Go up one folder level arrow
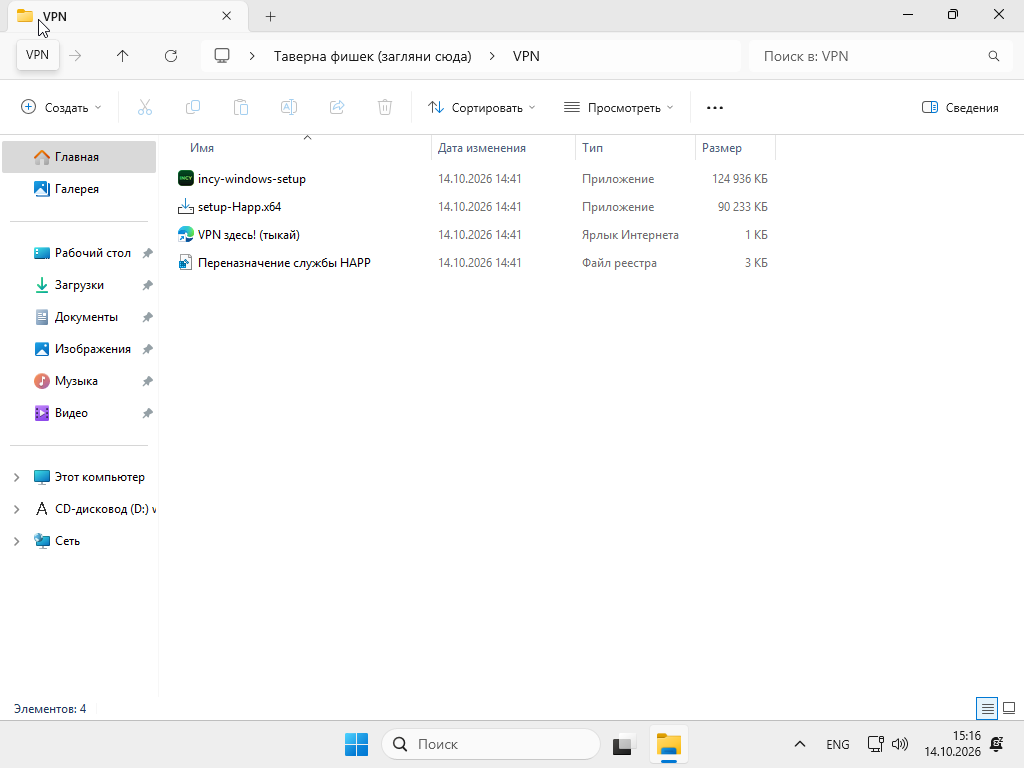 [x=123, y=56]
